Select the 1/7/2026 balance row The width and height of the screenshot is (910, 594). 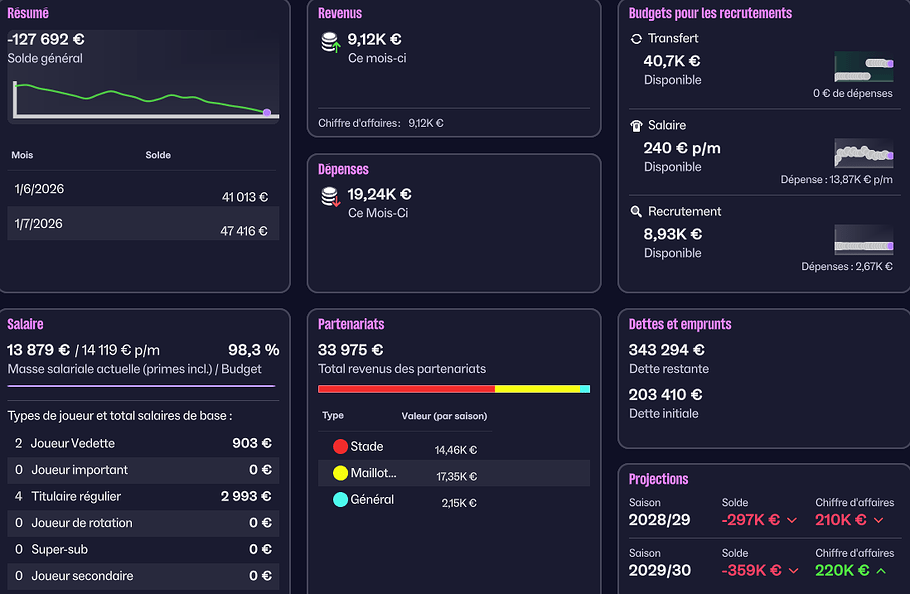pos(143,223)
